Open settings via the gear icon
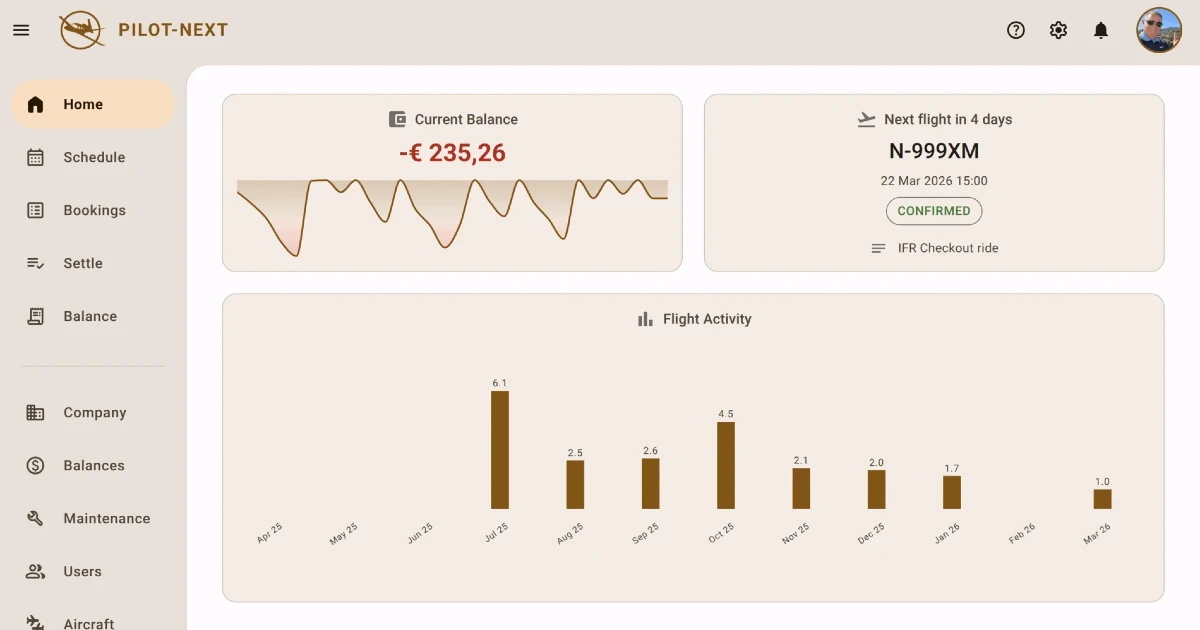The image size is (1200, 630). 1058,30
